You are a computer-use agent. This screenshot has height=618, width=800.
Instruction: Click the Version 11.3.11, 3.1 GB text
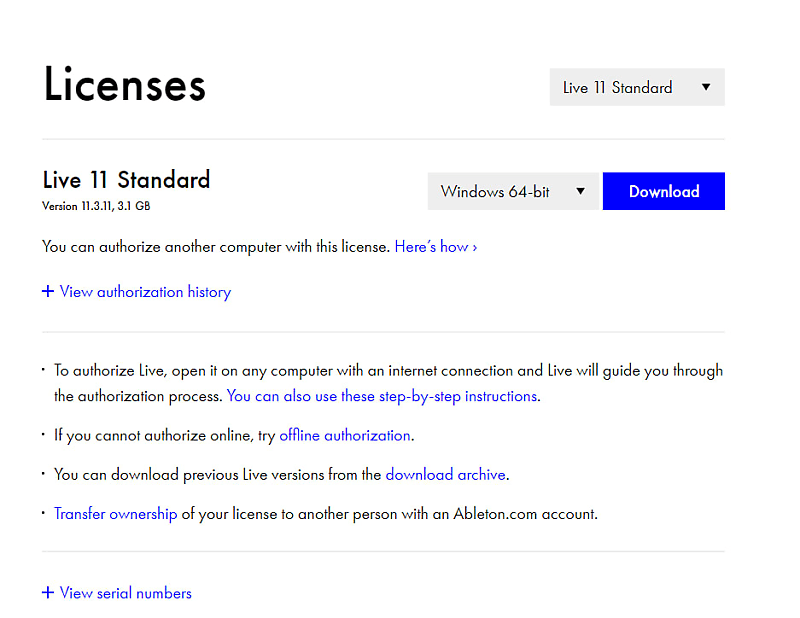tap(96, 206)
